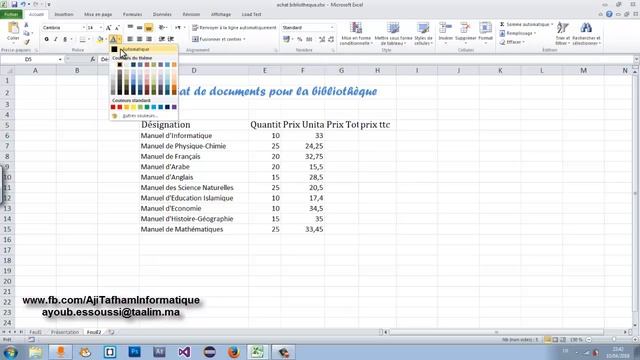Click the thousands separator (000) icon
This screenshot has height=360, width=640.
click(x=309, y=39)
